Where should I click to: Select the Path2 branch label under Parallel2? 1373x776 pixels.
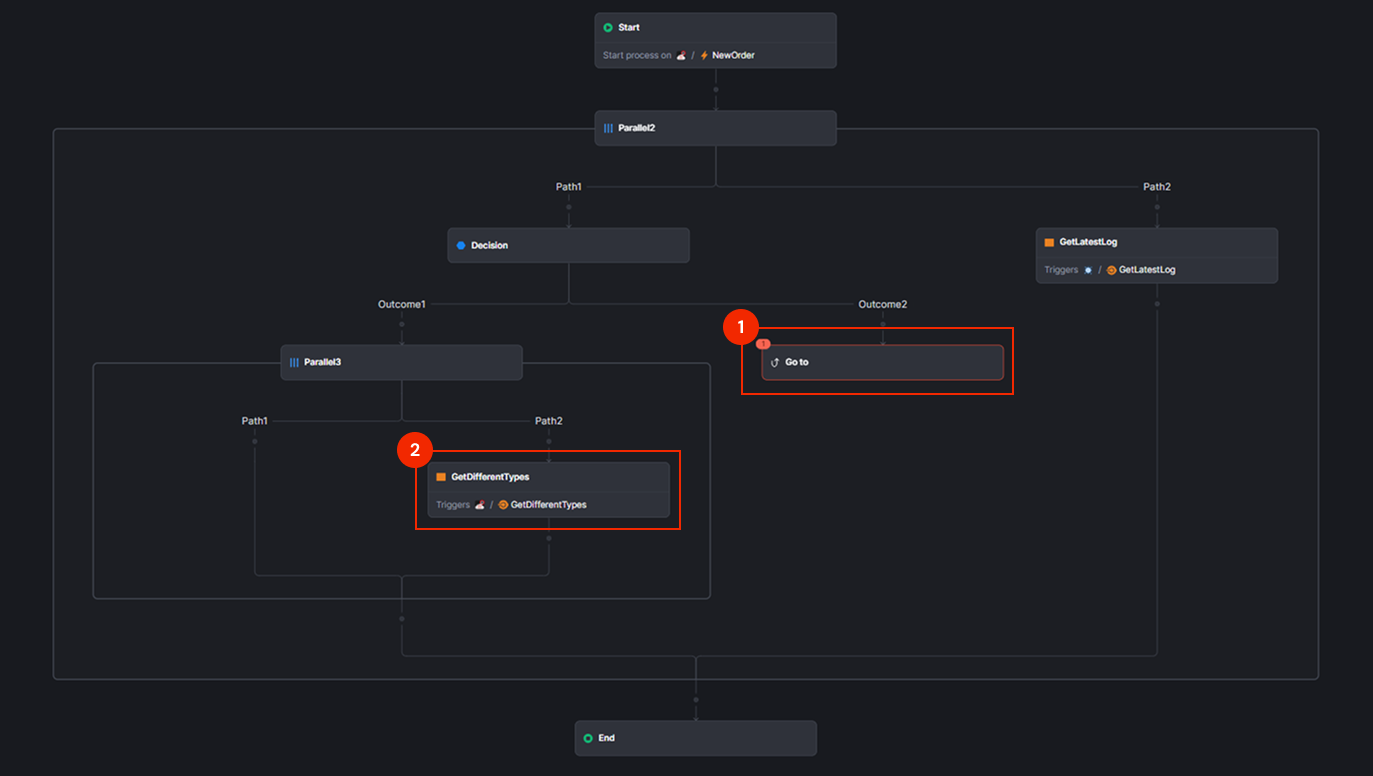tap(1156, 186)
